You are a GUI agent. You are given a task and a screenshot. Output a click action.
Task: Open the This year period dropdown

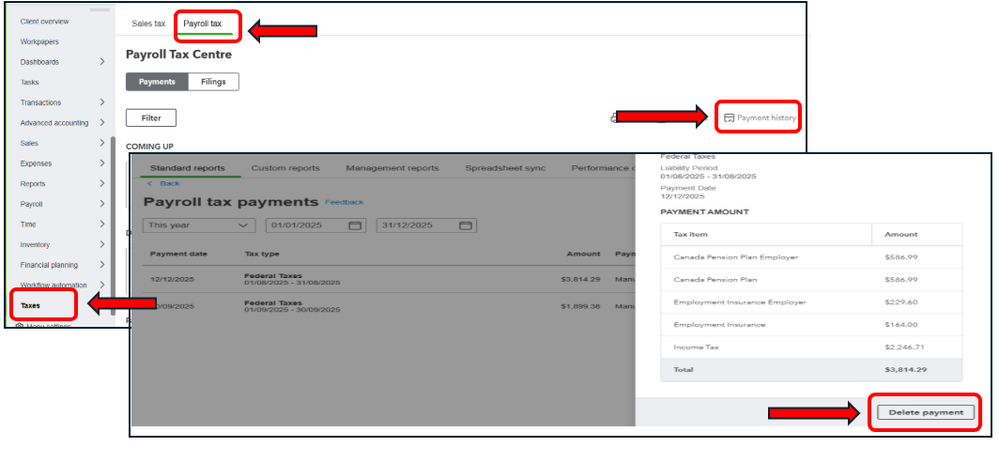click(199, 225)
